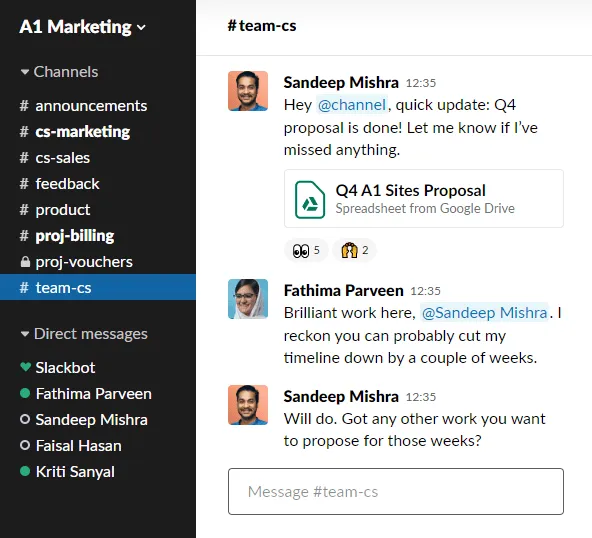Click the raised hands emoji reaction

[354, 250]
